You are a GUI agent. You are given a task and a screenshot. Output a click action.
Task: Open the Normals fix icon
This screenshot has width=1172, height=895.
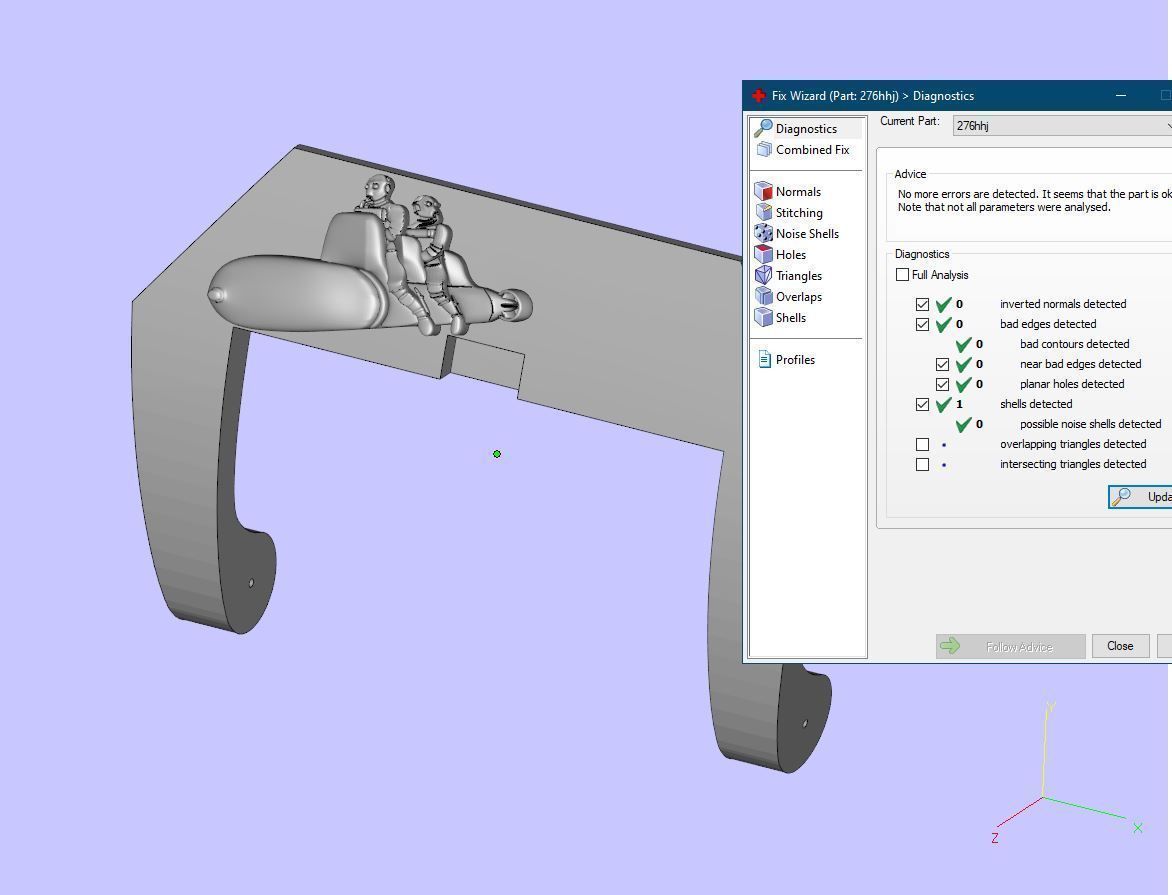click(763, 191)
